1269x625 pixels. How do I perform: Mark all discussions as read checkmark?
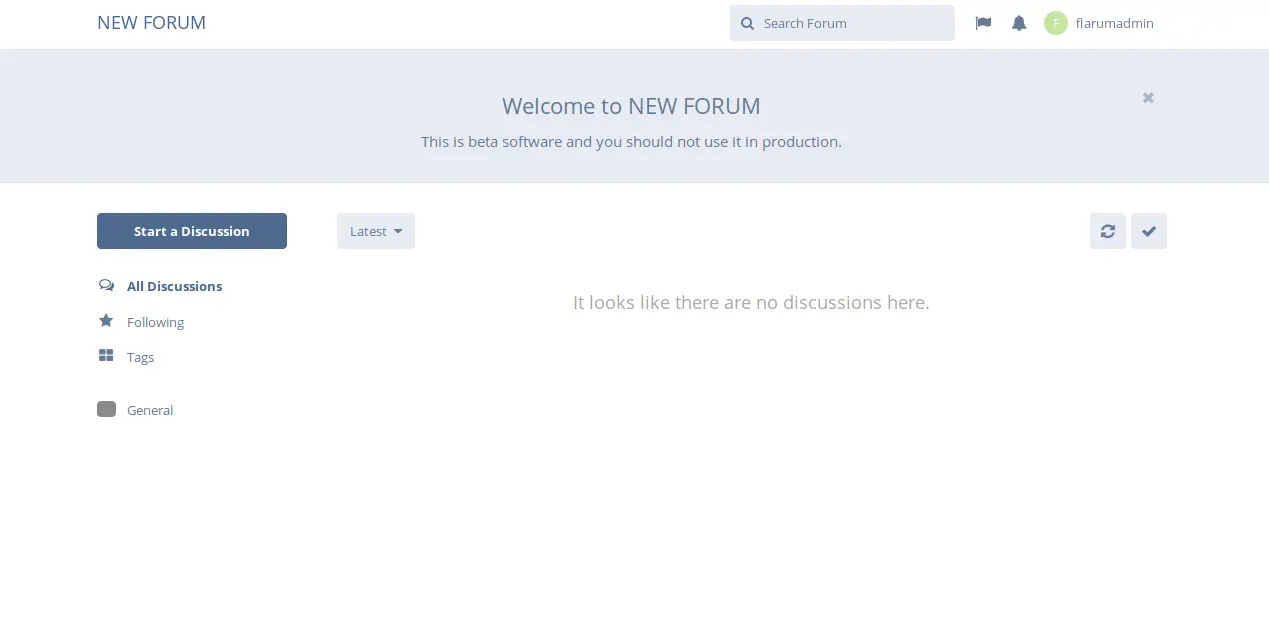click(1149, 231)
